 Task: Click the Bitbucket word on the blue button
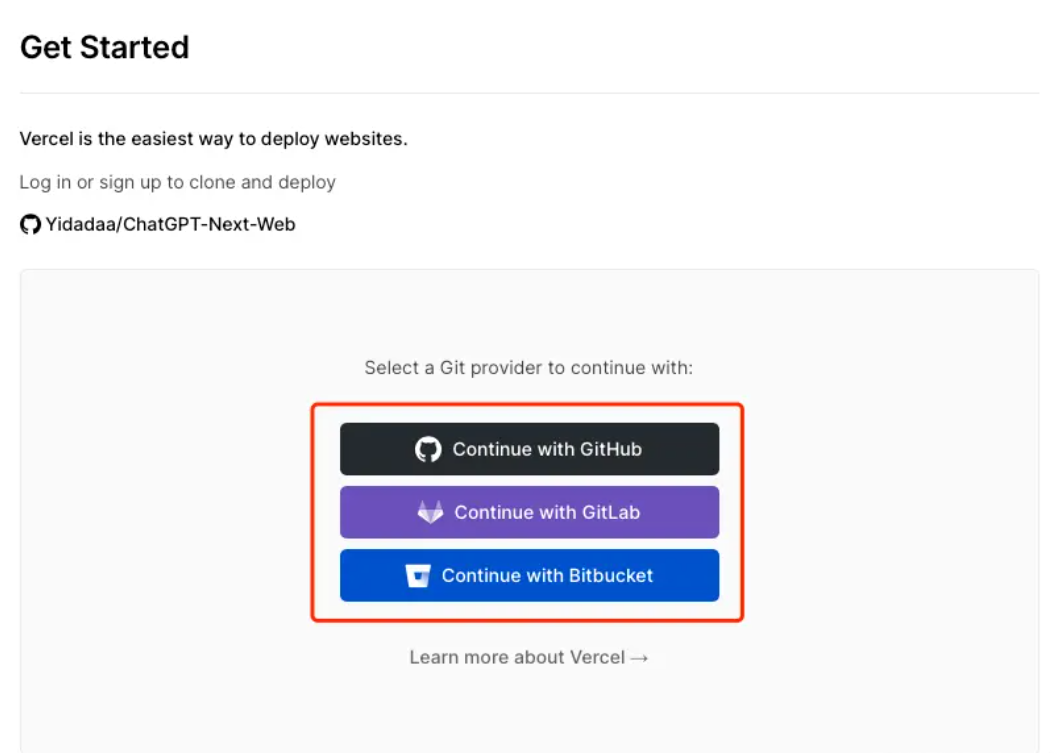pyautogui.click(x=611, y=576)
